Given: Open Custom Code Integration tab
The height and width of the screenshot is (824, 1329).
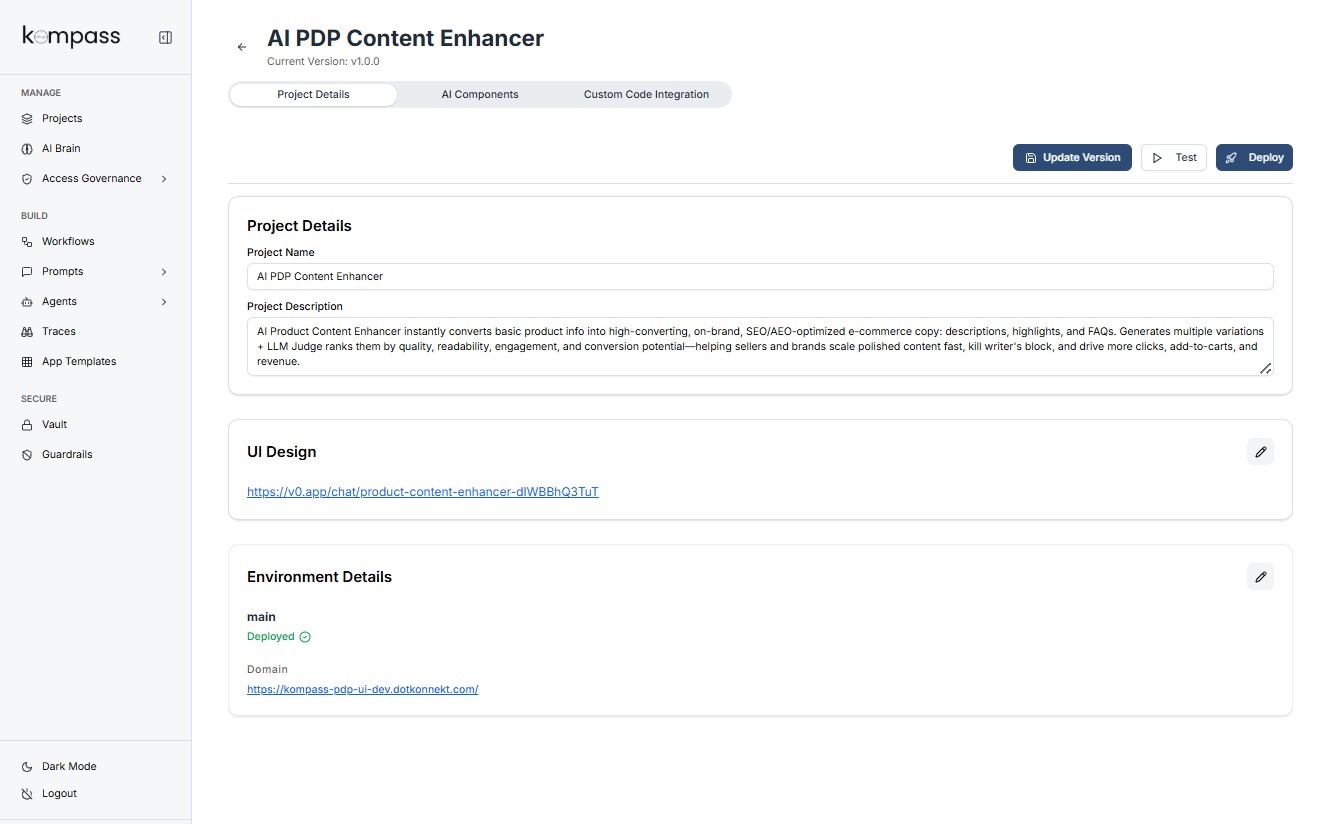Looking at the screenshot, I should pos(646,95).
